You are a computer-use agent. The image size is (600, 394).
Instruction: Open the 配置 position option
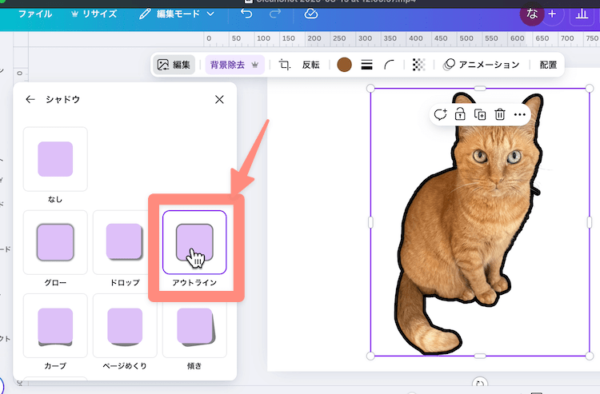point(548,65)
